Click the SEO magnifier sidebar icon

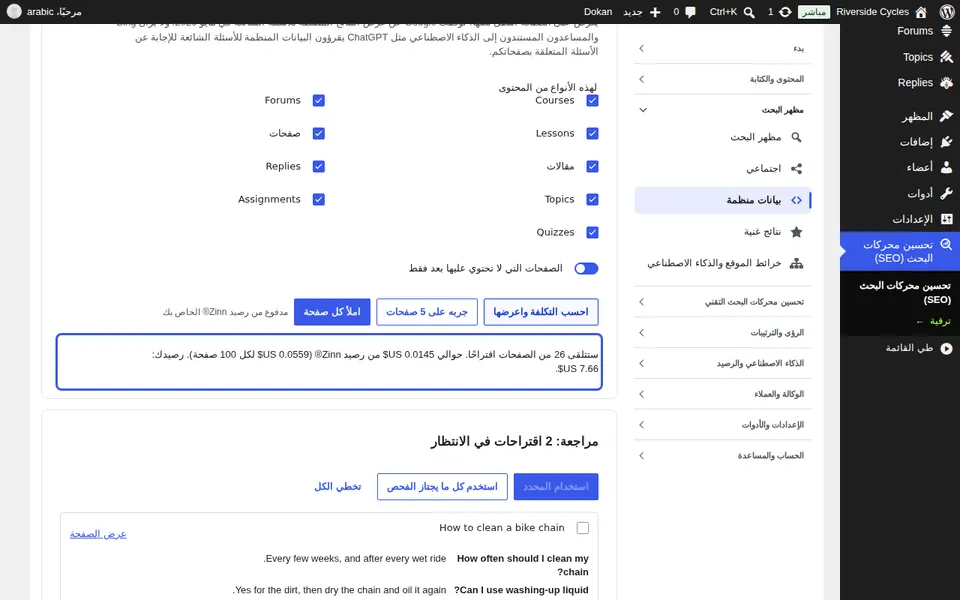(x=947, y=244)
